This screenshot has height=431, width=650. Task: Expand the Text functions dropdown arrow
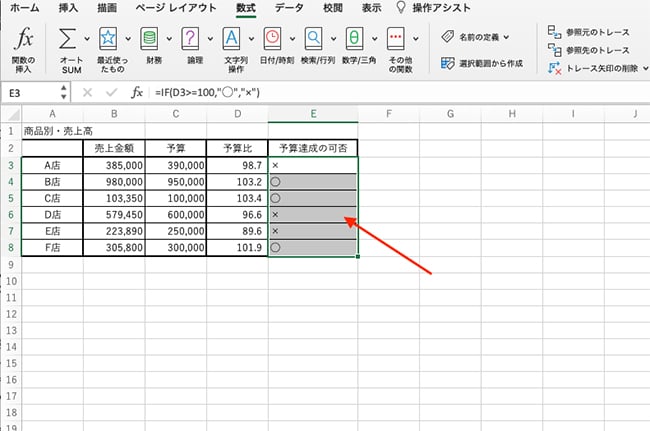point(251,39)
